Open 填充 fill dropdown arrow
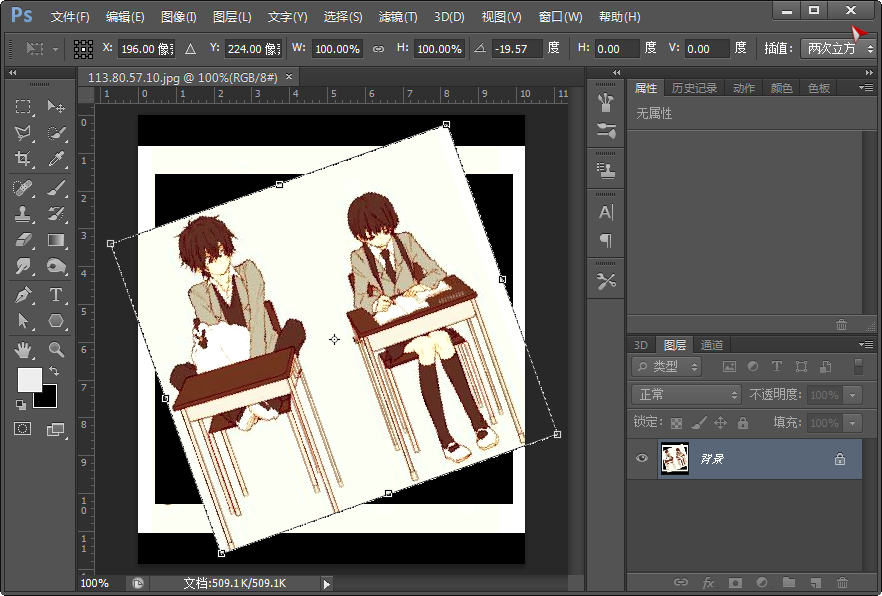 coord(853,423)
